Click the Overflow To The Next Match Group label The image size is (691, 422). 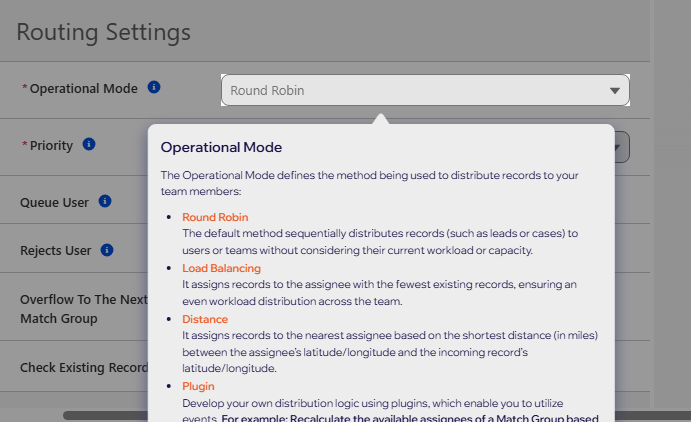84,309
